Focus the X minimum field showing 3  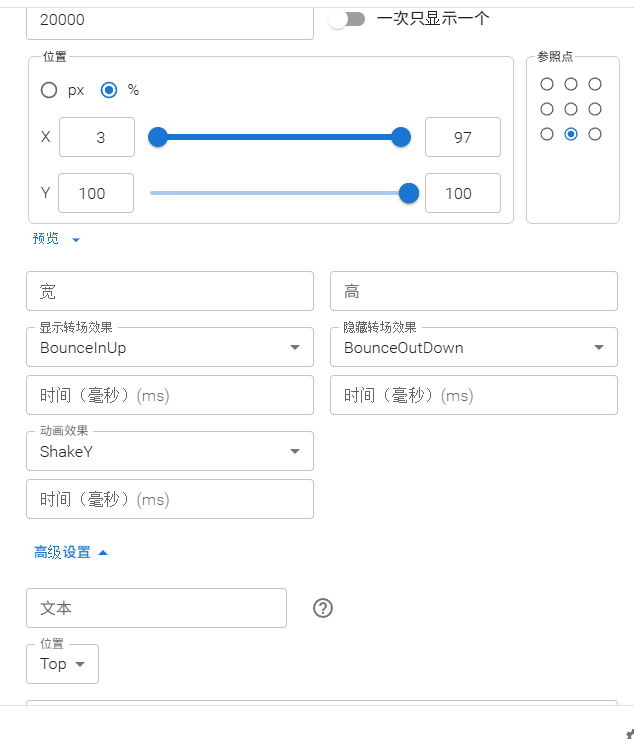(x=97, y=137)
